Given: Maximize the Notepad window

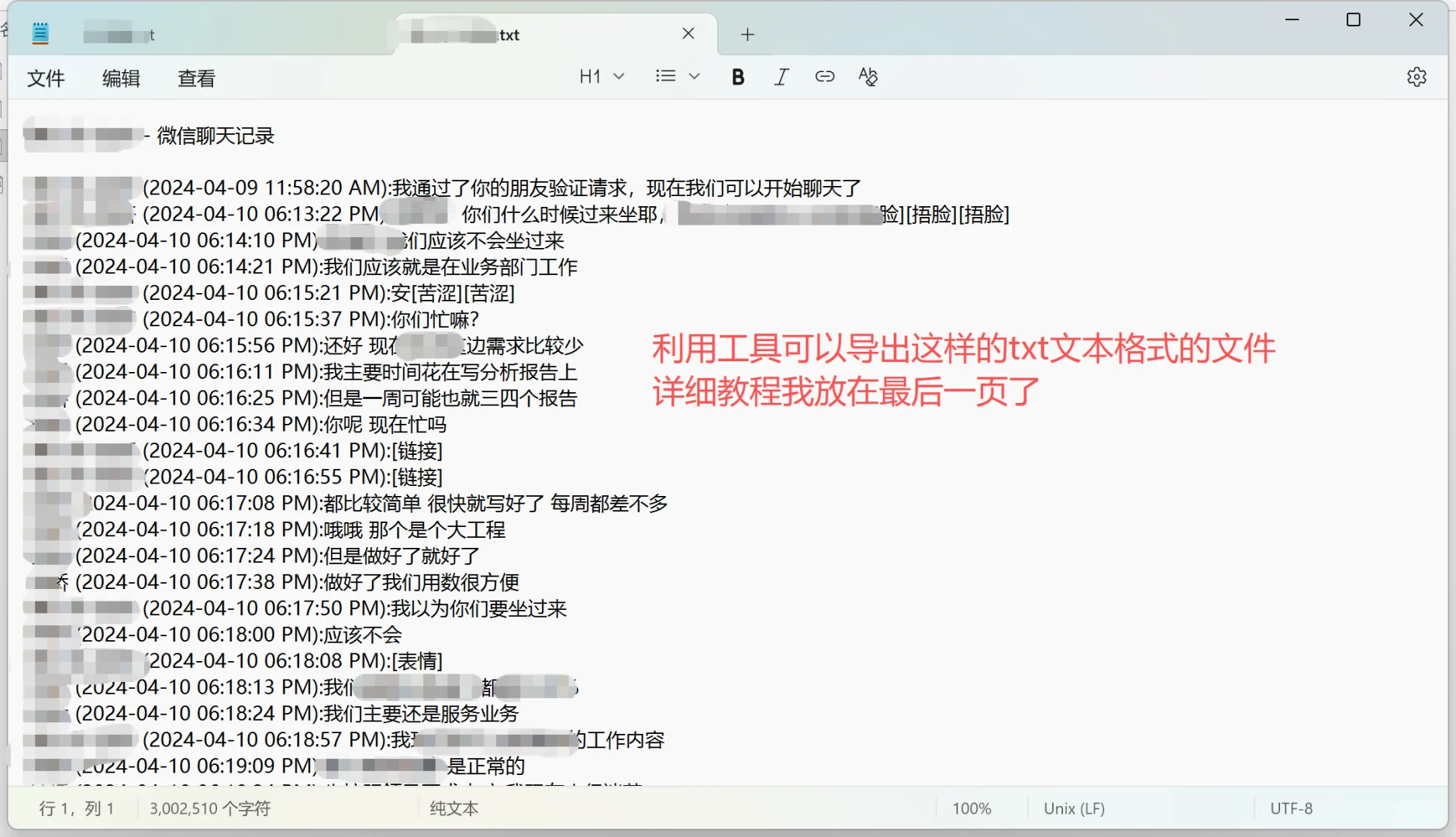Looking at the screenshot, I should (1354, 19).
